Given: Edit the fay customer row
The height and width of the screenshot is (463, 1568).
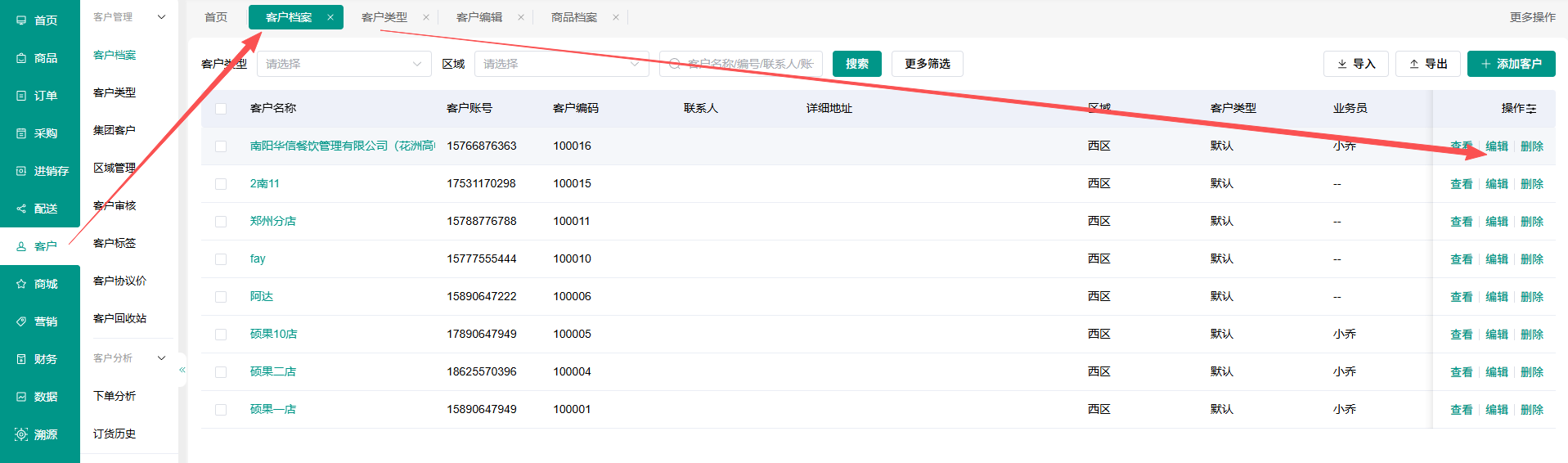Looking at the screenshot, I should coord(1497,259).
